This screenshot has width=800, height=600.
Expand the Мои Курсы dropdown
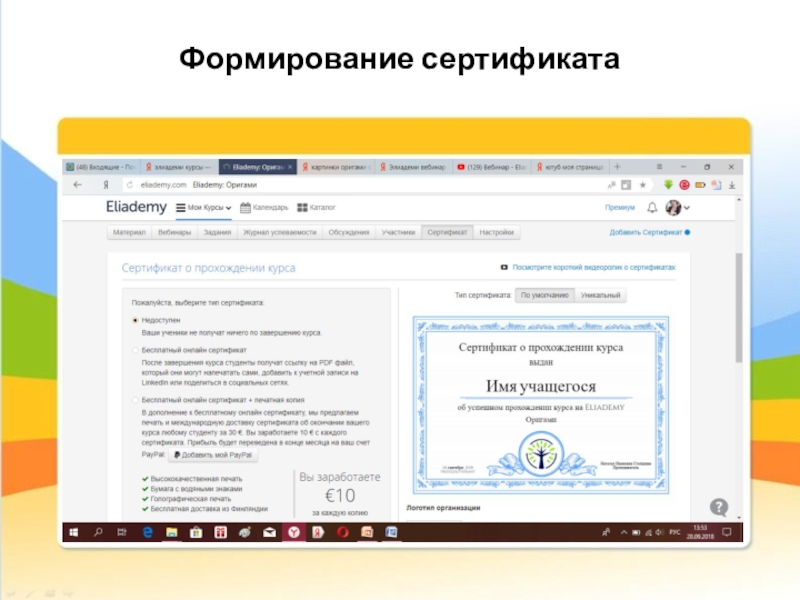click(204, 207)
